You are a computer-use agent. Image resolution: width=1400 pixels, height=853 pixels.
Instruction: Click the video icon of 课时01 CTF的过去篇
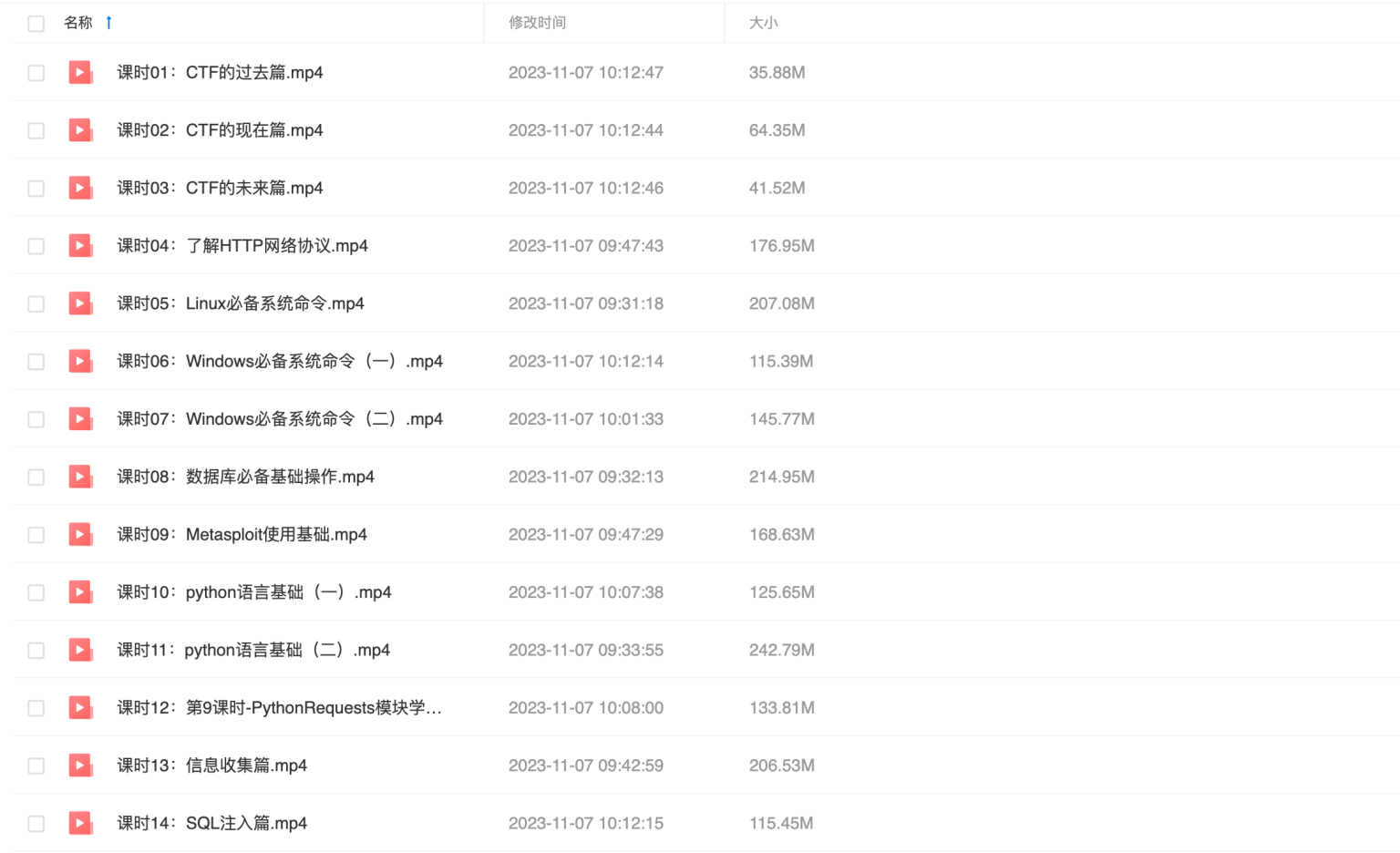pos(80,72)
